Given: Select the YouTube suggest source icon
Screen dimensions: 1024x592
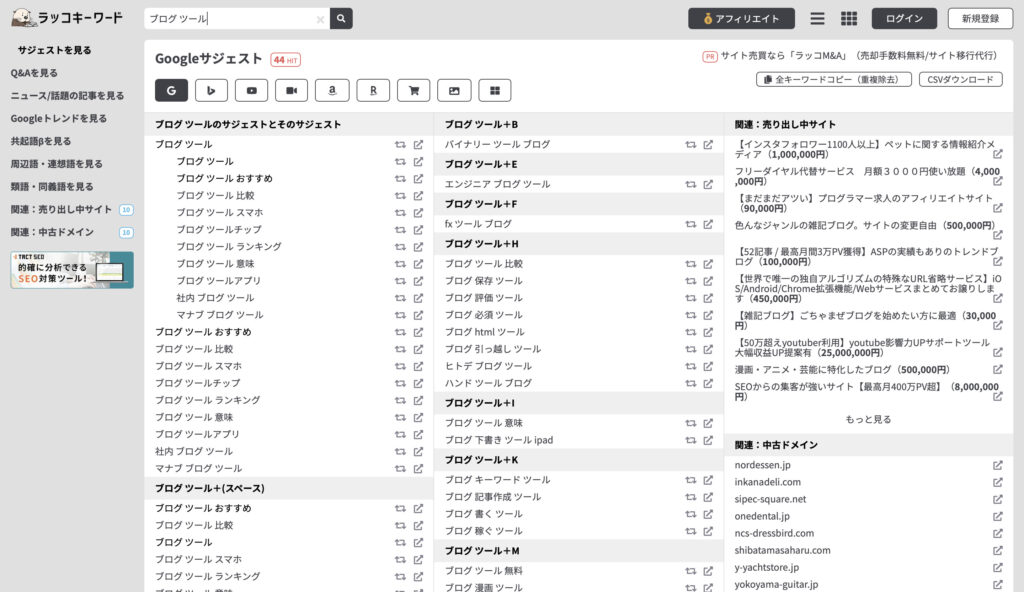Looking at the screenshot, I should (x=251, y=89).
